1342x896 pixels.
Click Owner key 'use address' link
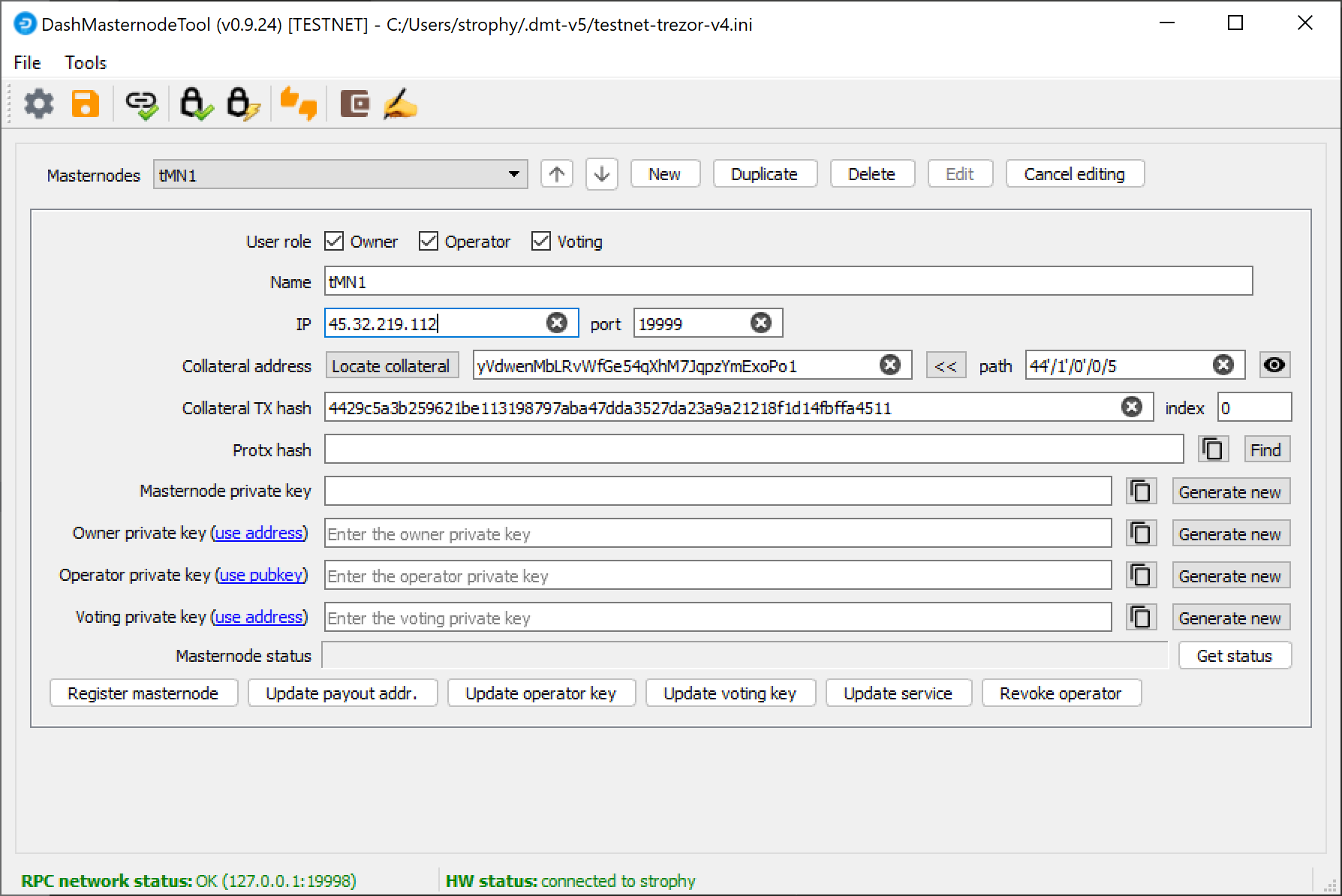[x=259, y=533]
